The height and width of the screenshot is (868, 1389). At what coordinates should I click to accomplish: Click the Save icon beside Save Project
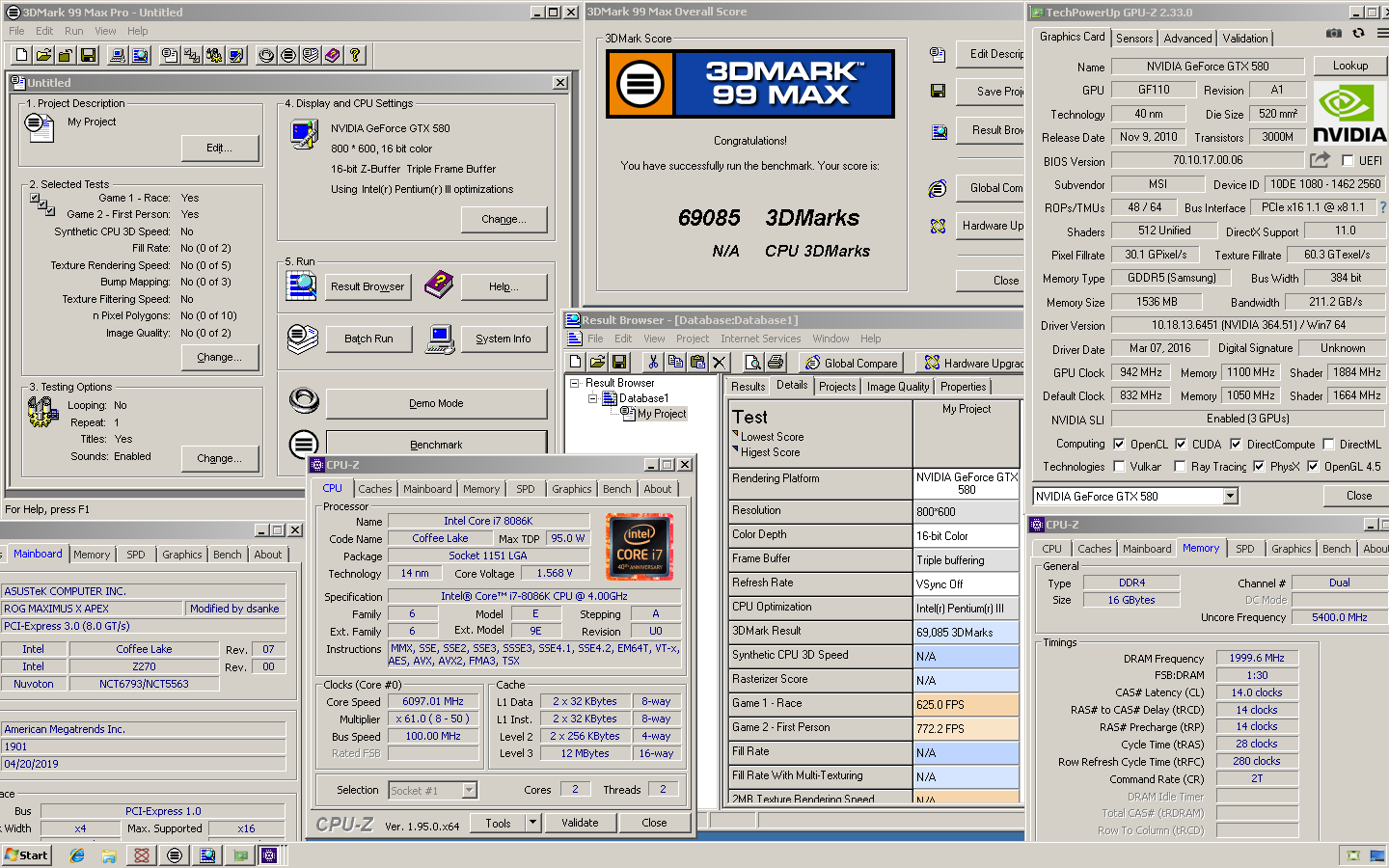click(938, 91)
